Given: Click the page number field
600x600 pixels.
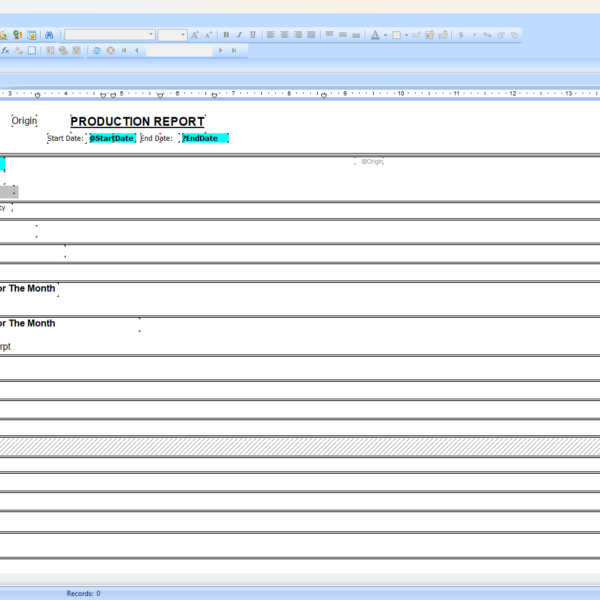Looking at the screenshot, I should [179, 51].
